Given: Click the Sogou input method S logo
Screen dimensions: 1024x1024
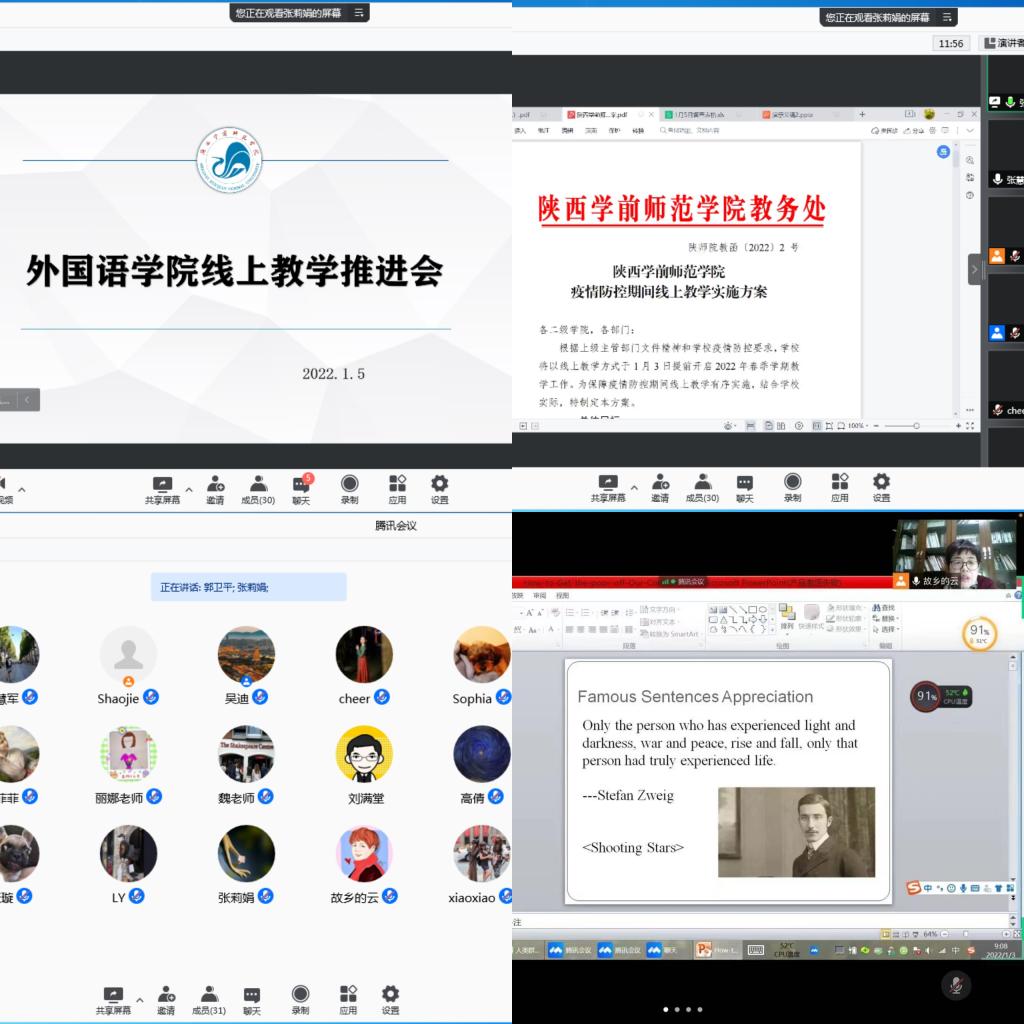Looking at the screenshot, I should click(x=913, y=888).
